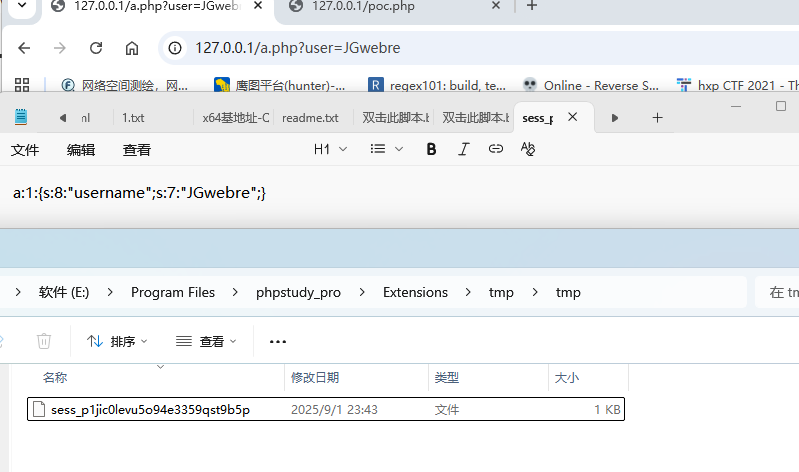Reload the current browser page

[96, 48]
